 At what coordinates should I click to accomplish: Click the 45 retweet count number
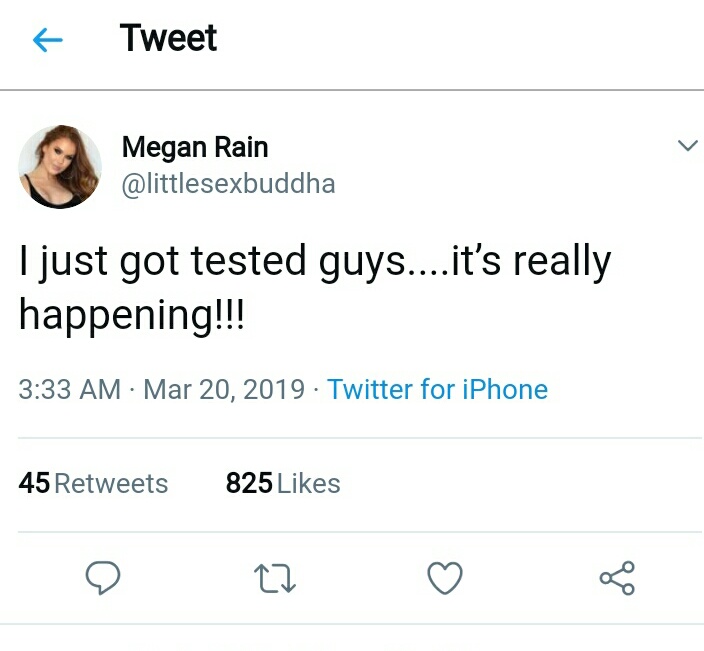(34, 484)
